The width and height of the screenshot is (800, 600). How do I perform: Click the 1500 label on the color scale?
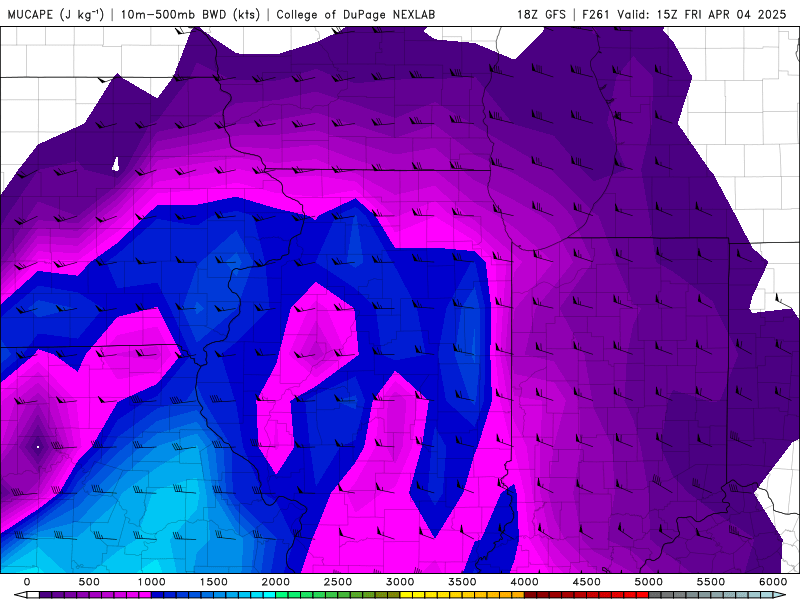tap(213, 582)
